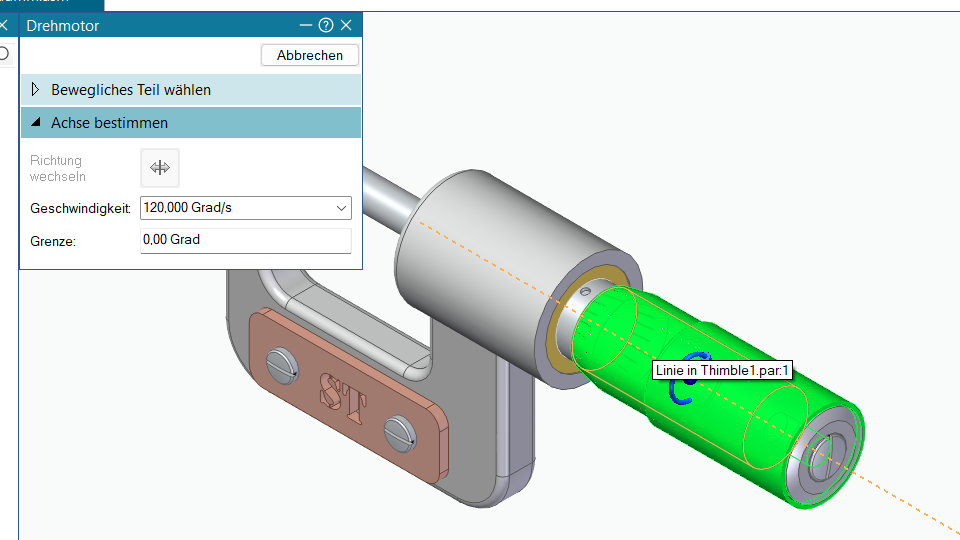Screen dimensions: 960x540
Task: Open the Drehmotor dialog help question mark
Action: [x=326, y=25]
